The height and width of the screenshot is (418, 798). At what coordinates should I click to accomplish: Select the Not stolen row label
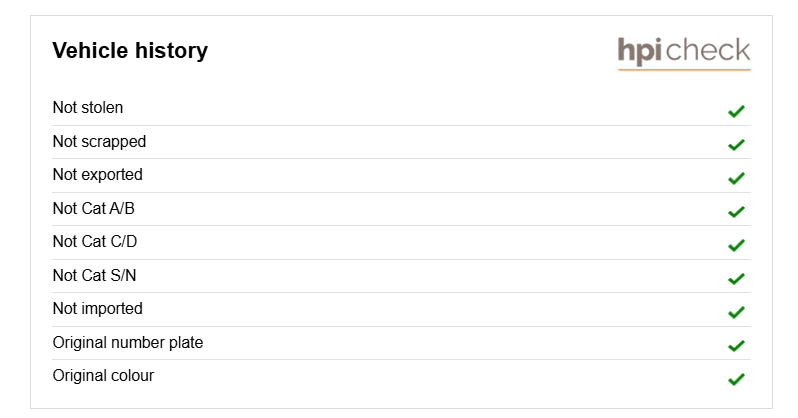88,107
